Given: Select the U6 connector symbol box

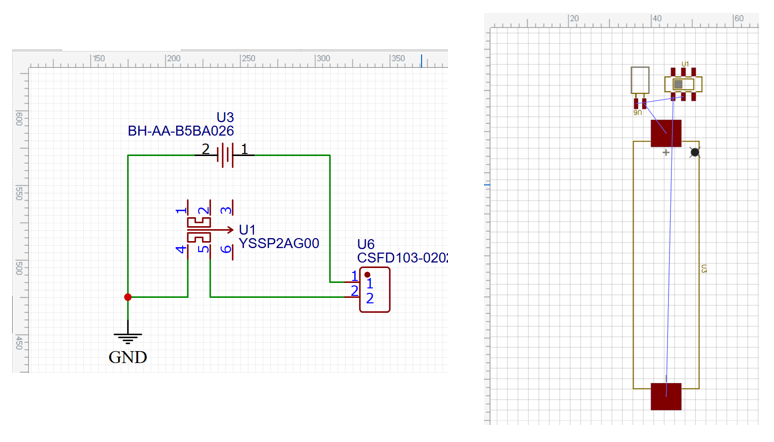Looking at the screenshot, I should (375, 290).
